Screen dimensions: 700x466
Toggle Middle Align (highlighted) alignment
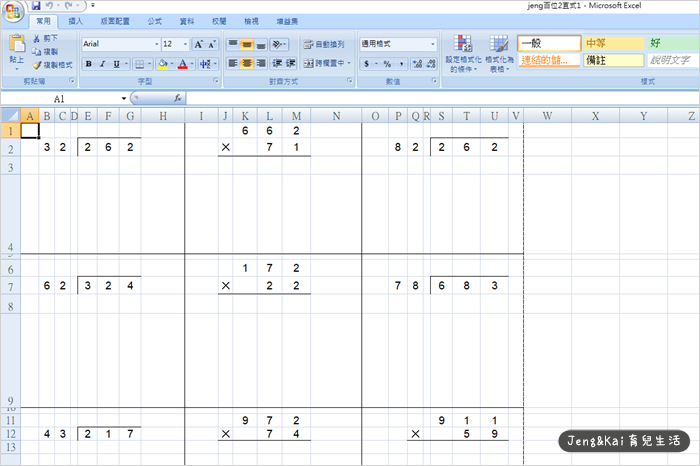pos(247,44)
